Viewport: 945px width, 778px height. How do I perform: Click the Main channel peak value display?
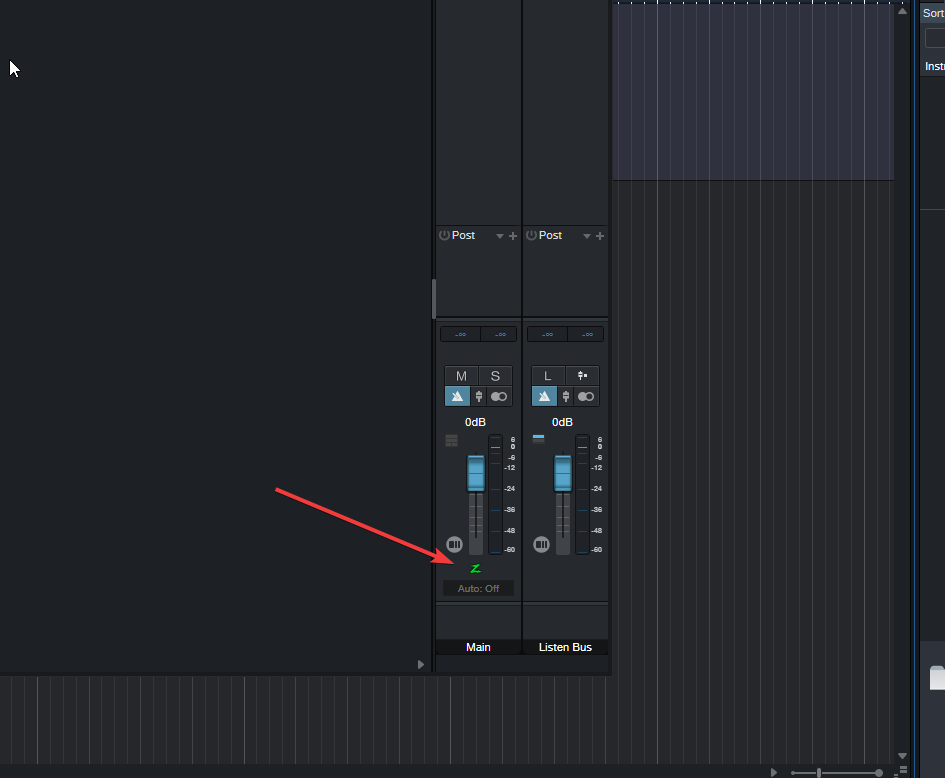click(x=460, y=333)
